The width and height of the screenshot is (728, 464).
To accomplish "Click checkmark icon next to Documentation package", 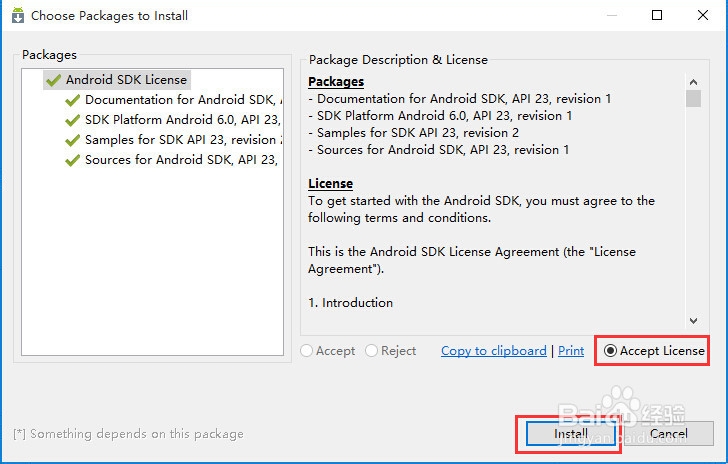I will pyautogui.click(x=72, y=100).
